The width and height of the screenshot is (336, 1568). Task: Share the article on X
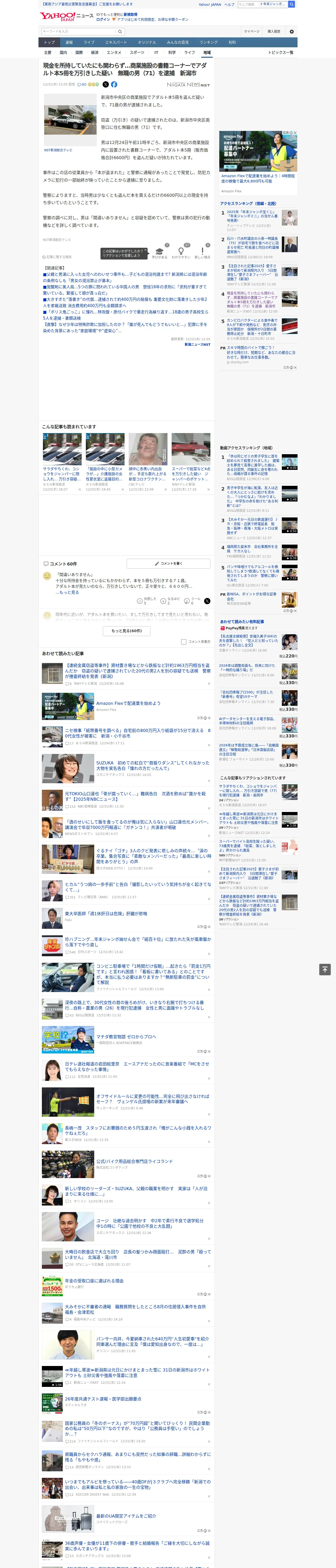[105, 85]
